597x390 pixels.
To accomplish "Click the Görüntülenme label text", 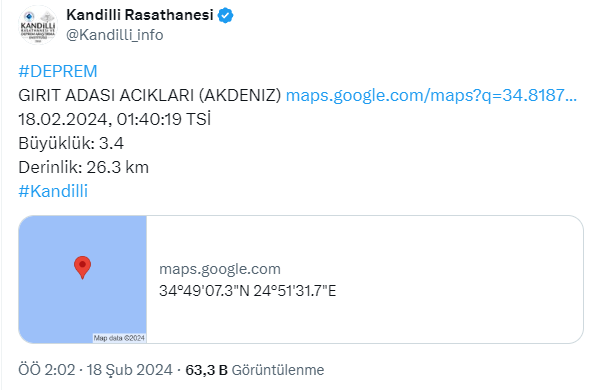I will point(278,370).
